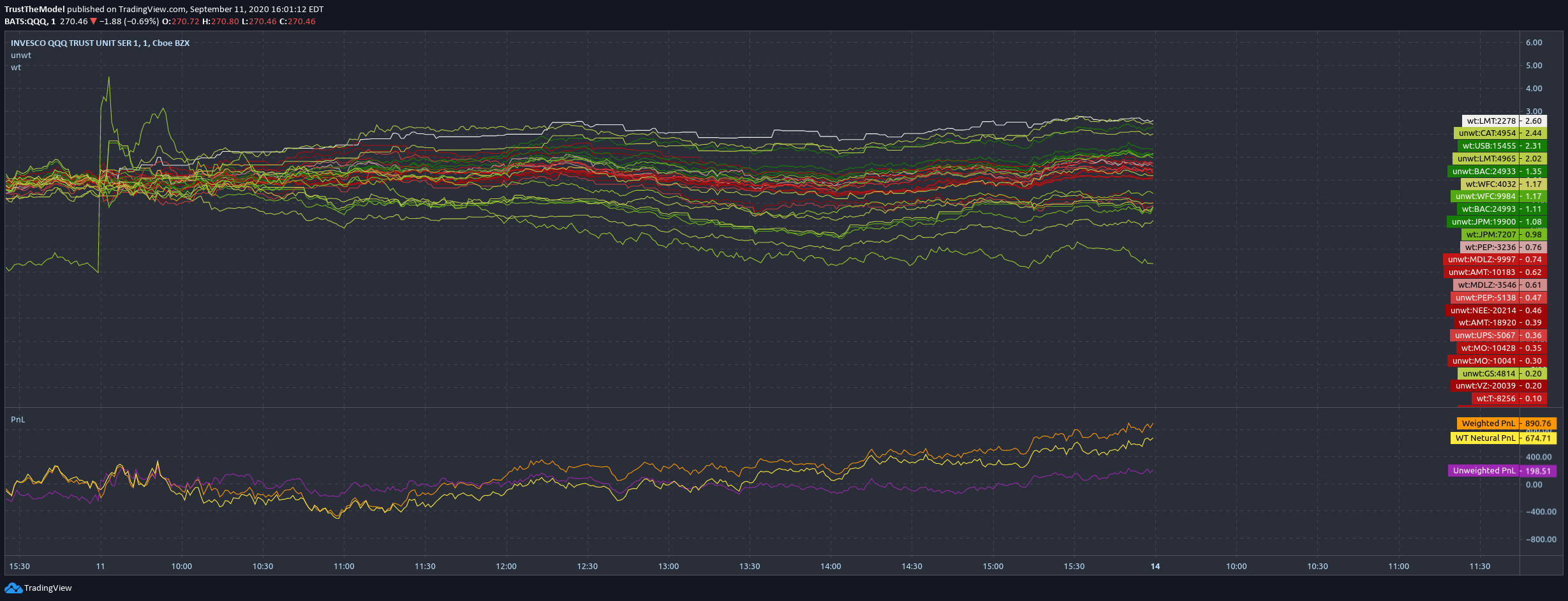This screenshot has width=1568, height=601.
Task: Click the closing price C:270.46
Action: coord(297,22)
